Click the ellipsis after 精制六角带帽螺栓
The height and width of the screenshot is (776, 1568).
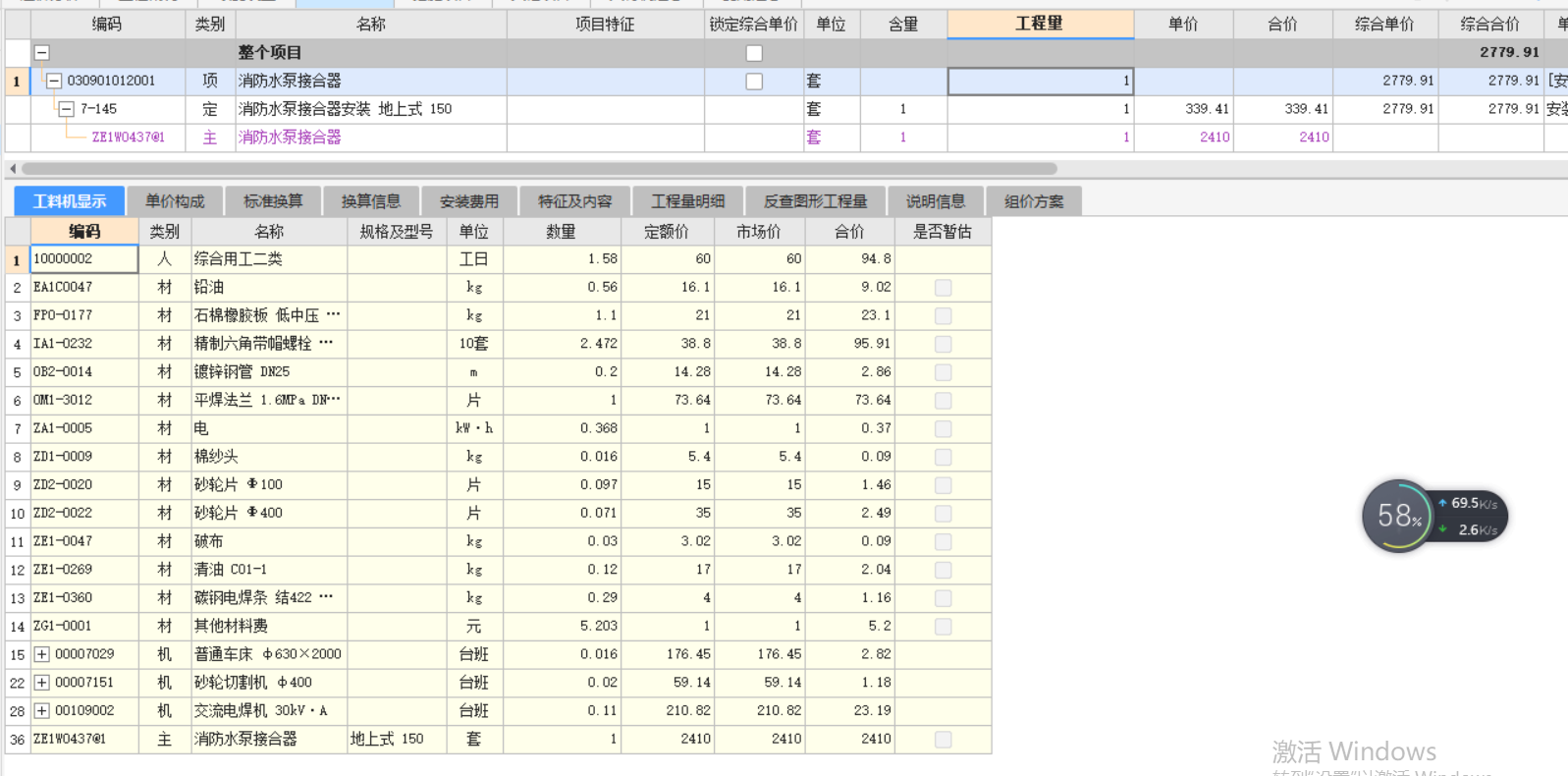326,344
